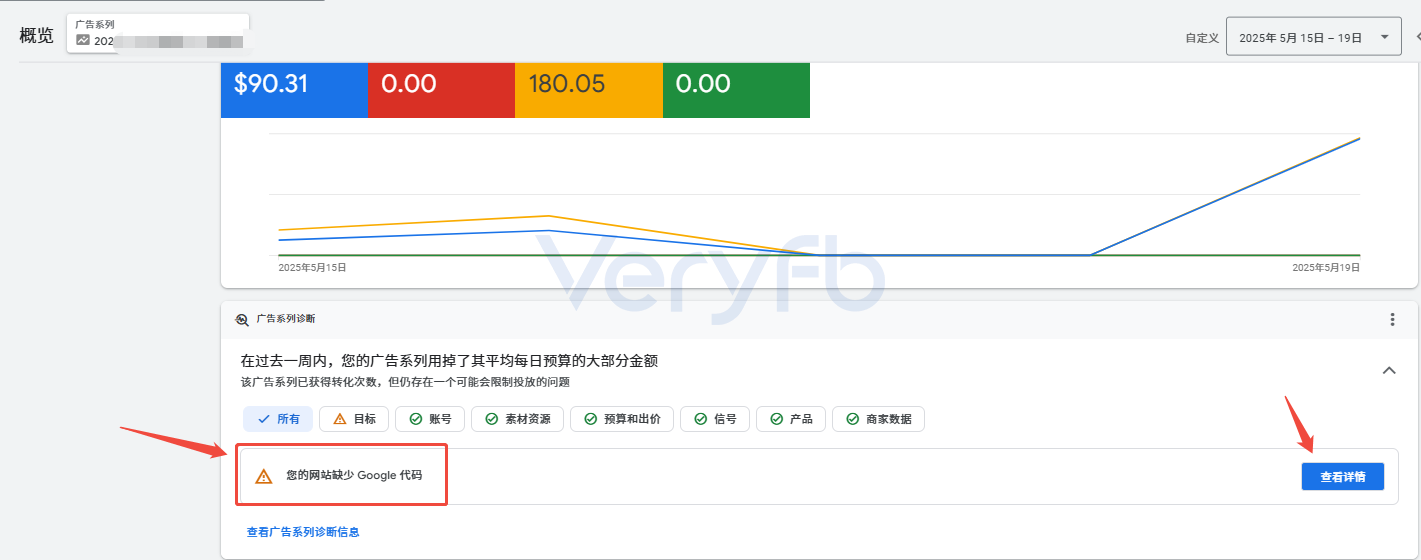
Task: Click the 自定义 label beside date range
Action: pyautogui.click(x=1202, y=38)
